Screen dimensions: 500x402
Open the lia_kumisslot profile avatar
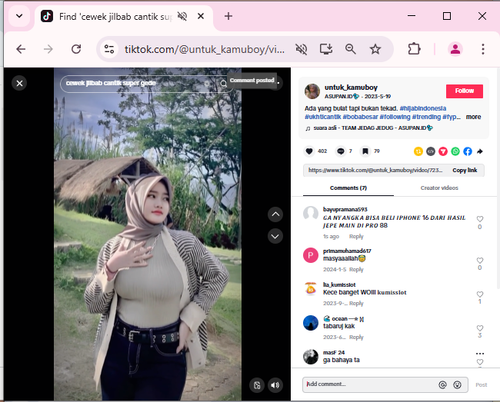tap(311, 289)
